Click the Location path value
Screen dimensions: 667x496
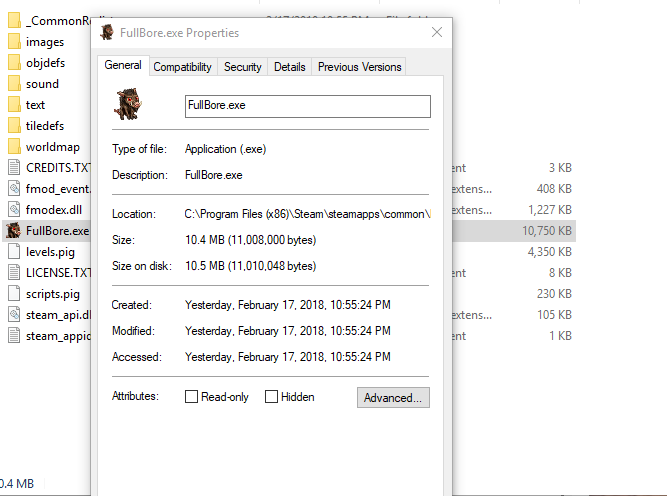[x=307, y=214]
